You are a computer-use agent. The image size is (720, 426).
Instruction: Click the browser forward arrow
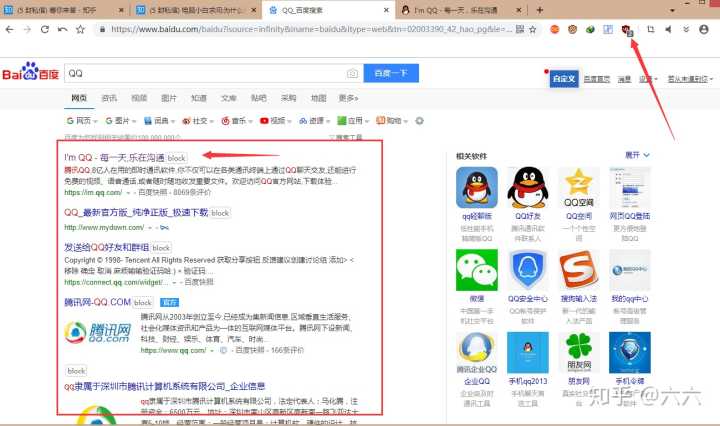coord(27,29)
